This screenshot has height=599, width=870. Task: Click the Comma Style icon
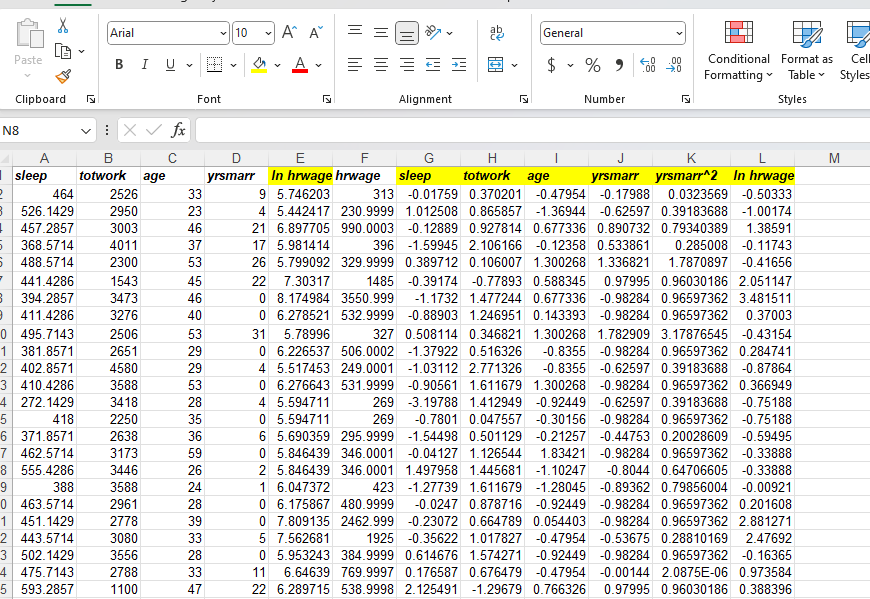620,64
